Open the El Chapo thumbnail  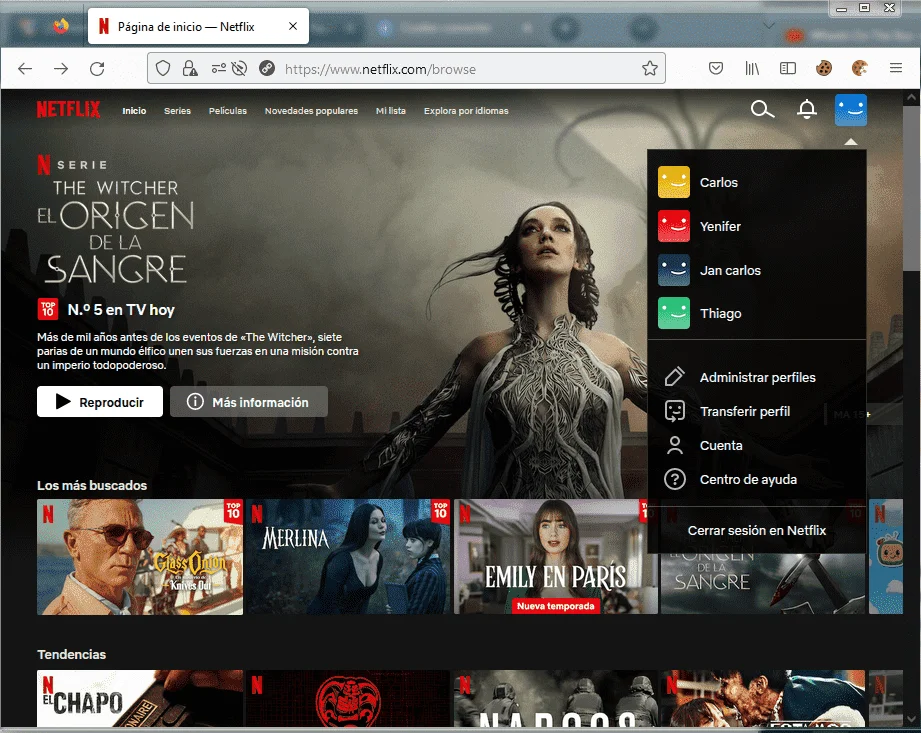140,698
